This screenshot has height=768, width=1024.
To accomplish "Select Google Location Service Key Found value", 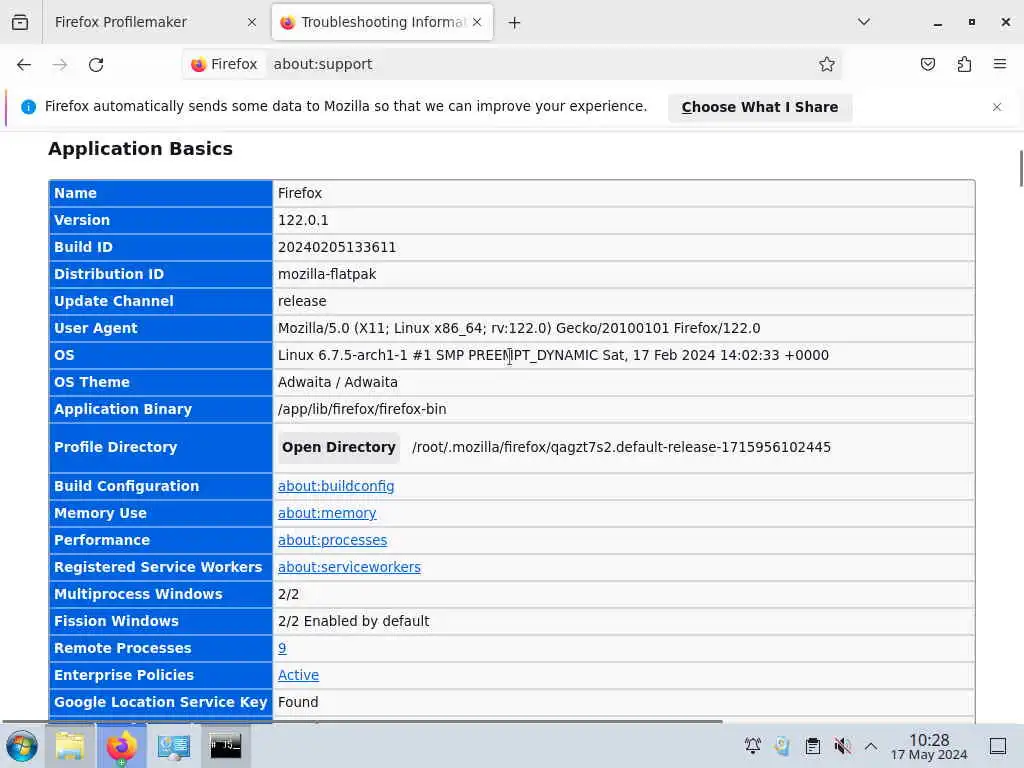I will point(298,702).
